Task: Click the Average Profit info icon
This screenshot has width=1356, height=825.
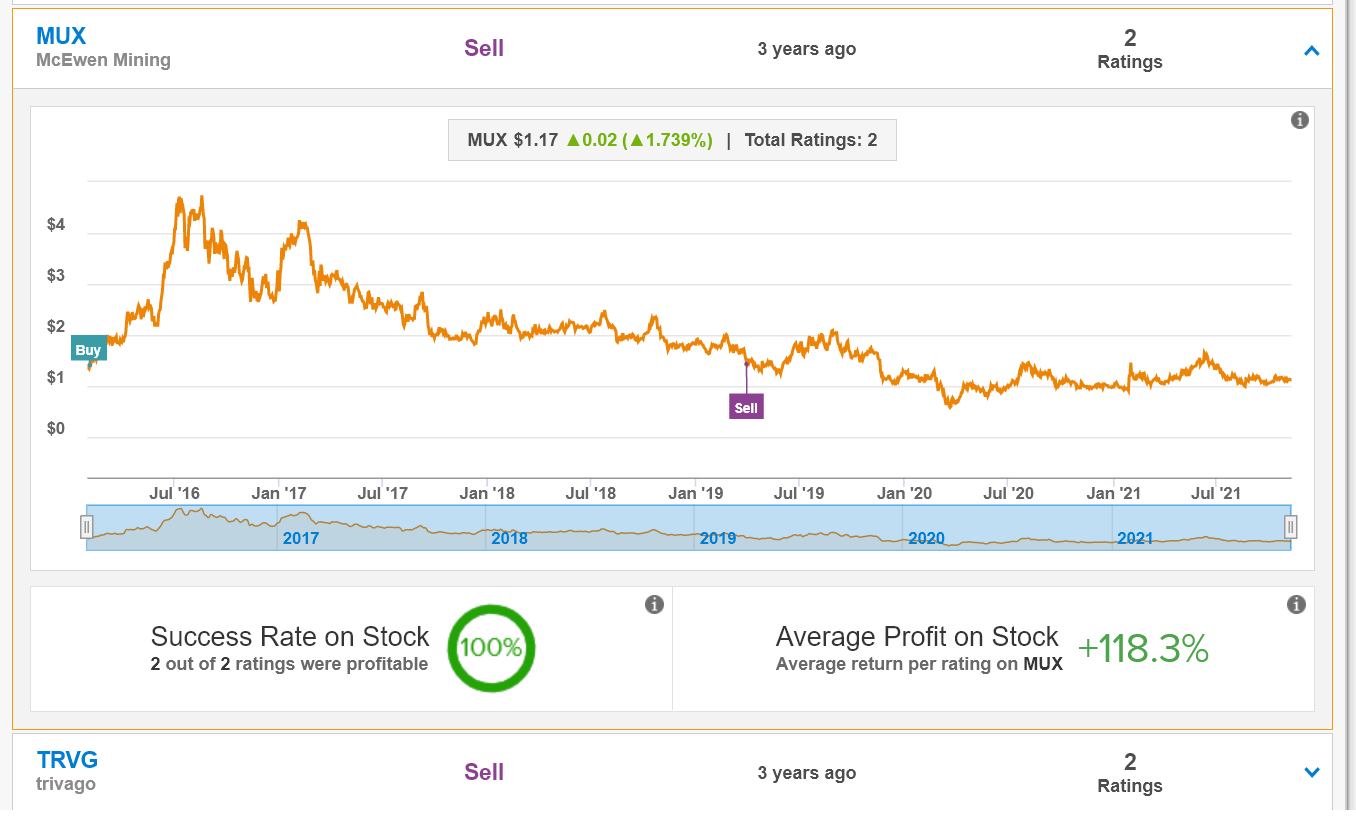Action: point(1296,605)
